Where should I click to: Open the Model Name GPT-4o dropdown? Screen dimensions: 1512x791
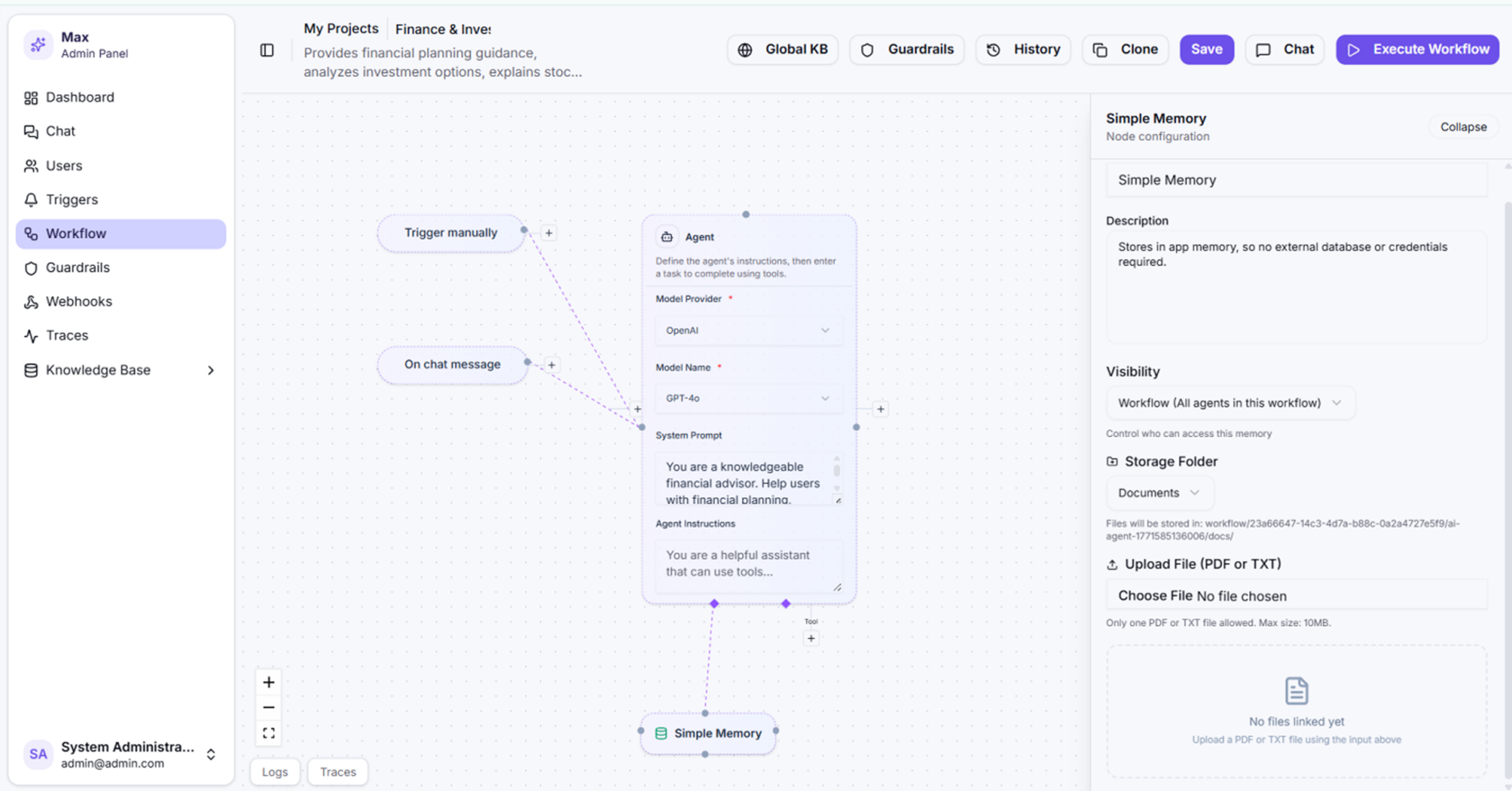[x=748, y=398]
